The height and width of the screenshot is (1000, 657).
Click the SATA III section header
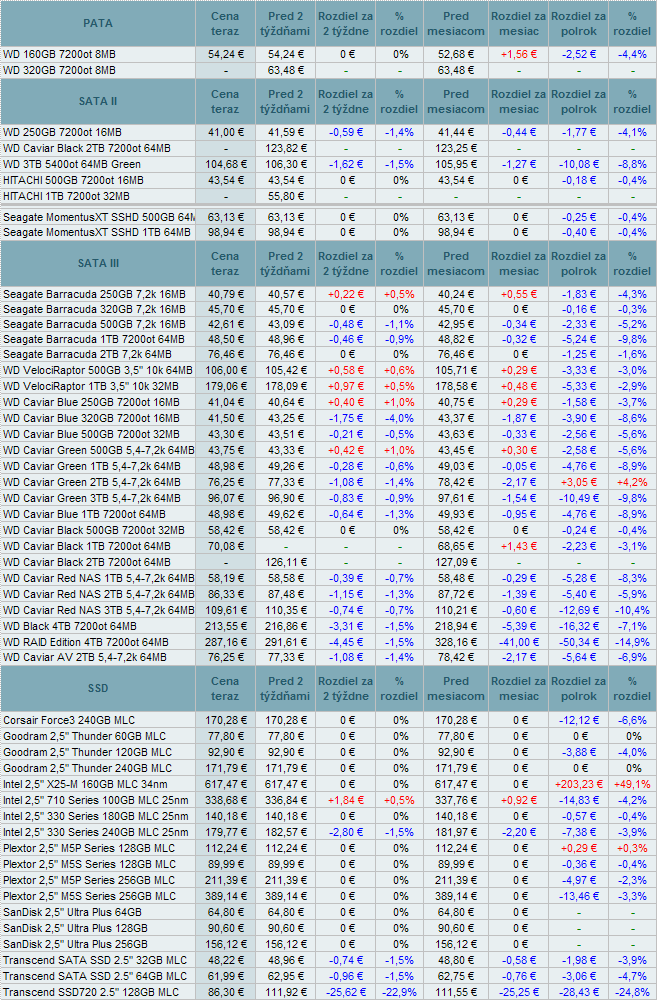tap(98, 263)
